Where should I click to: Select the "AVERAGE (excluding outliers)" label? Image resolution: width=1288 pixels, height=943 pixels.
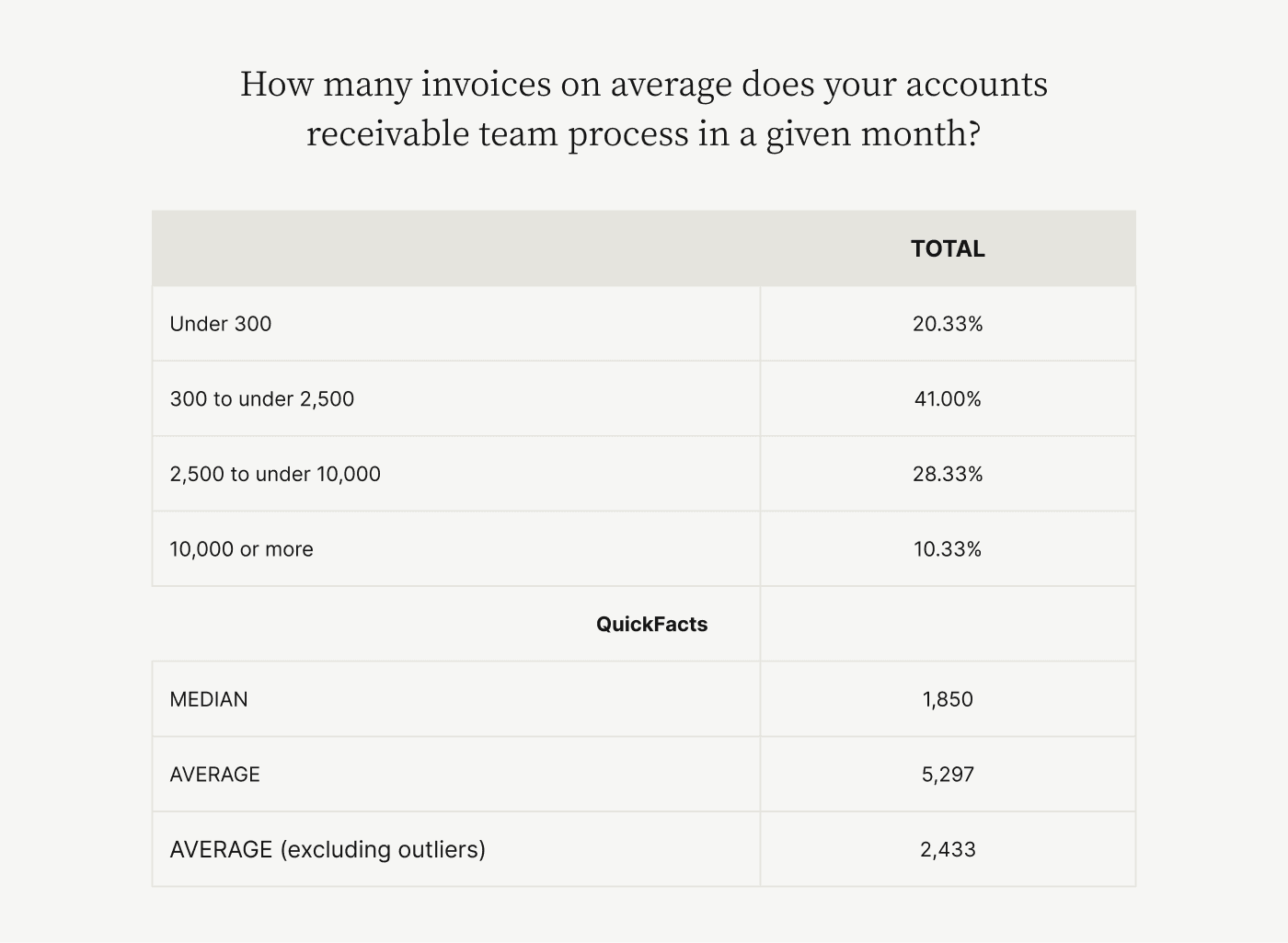tap(328, 849)
